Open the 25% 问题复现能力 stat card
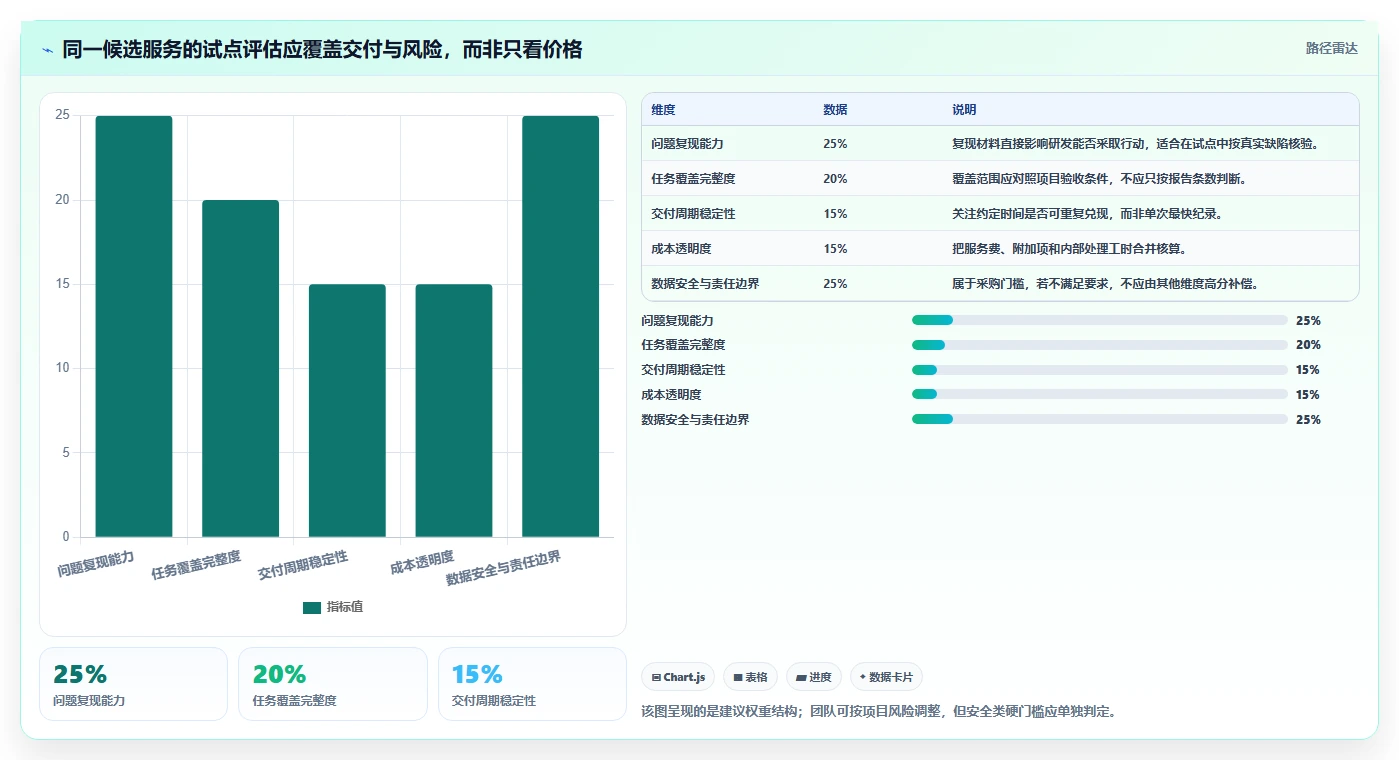The width and height of the screenshot is (1399, 760). pos(133,684)
